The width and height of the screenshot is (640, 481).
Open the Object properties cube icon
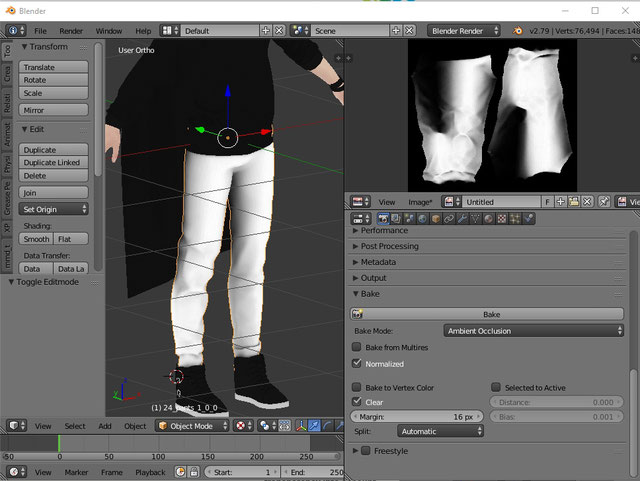tap(435, 218)
